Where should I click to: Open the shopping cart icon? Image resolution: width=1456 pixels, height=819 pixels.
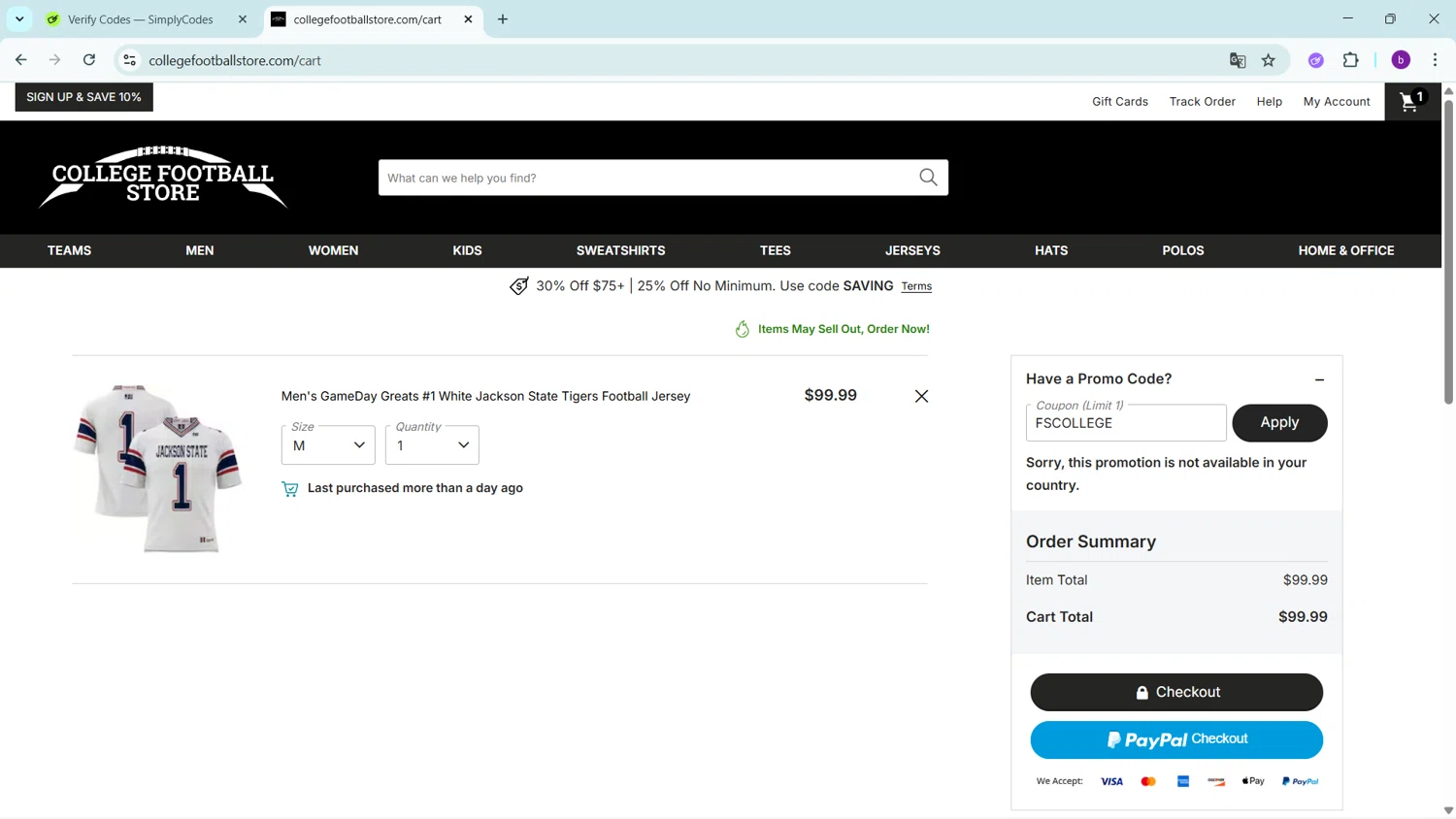coord(1412,101)
